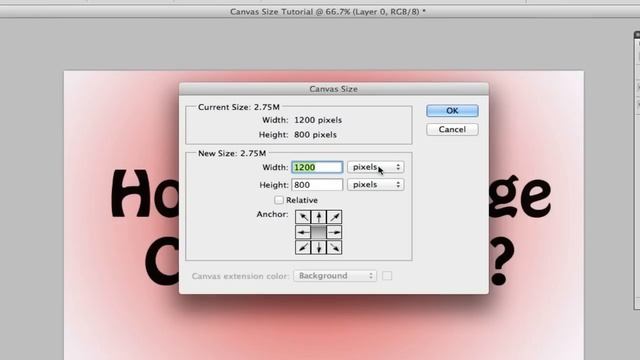Viewport: 640px width, 360px height.
Task: Cancel the Canvas Size dialog
Action: click(x=452, y=129)
